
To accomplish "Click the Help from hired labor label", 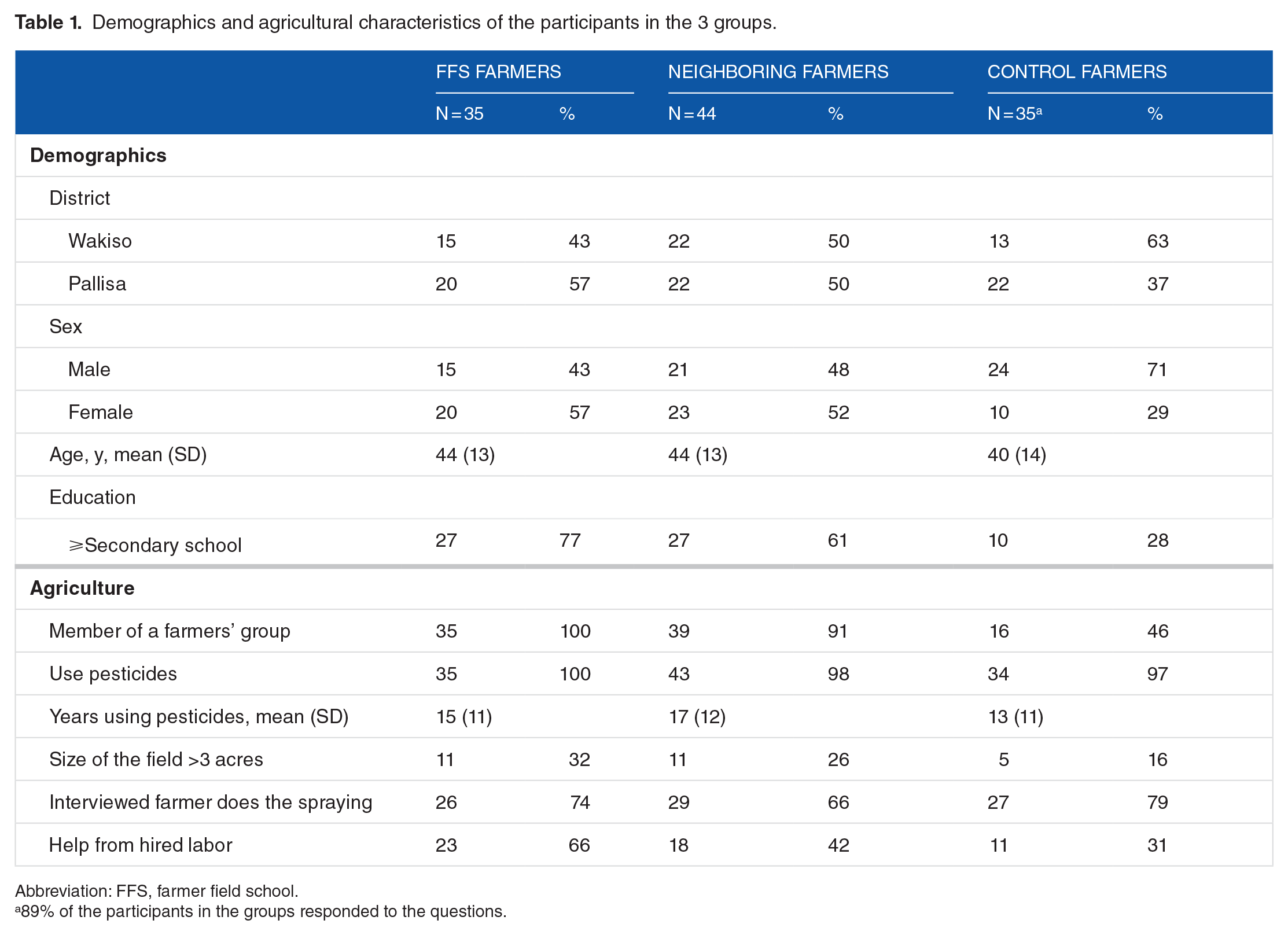I will tap(141, 845).
